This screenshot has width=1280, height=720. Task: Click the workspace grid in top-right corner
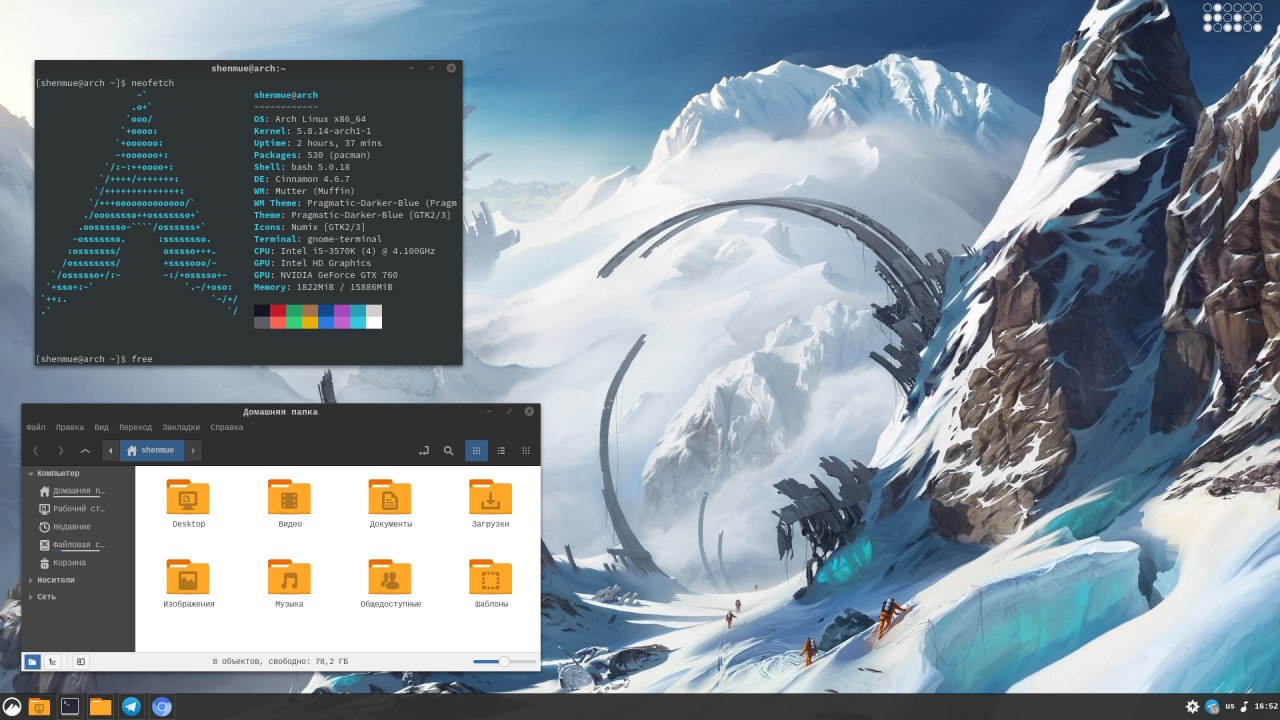pyautogui.click(x=1232, y=17)
